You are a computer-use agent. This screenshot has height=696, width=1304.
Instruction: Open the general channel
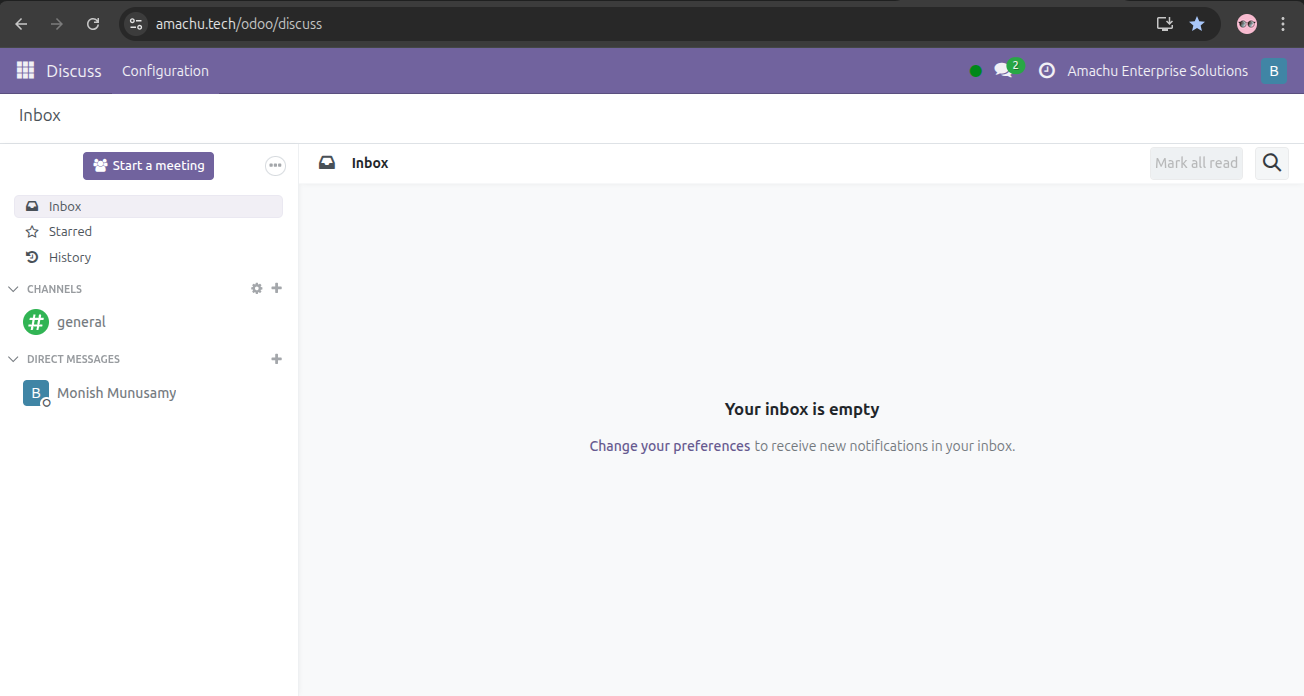click(x=81, y=322)
